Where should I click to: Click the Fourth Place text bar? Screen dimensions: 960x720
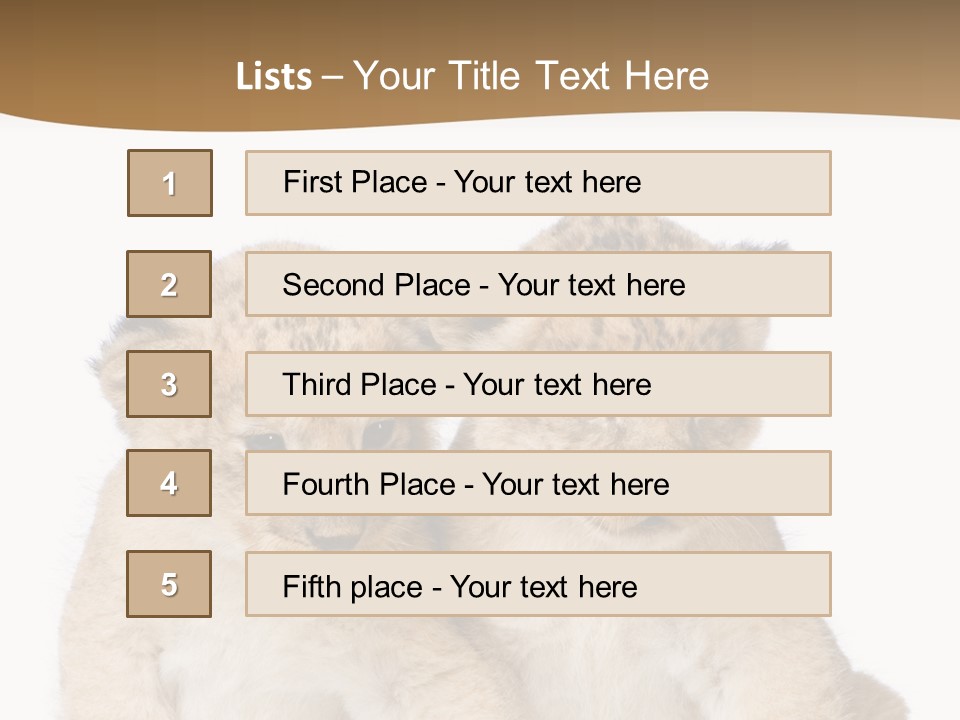[x=538, y=484]
